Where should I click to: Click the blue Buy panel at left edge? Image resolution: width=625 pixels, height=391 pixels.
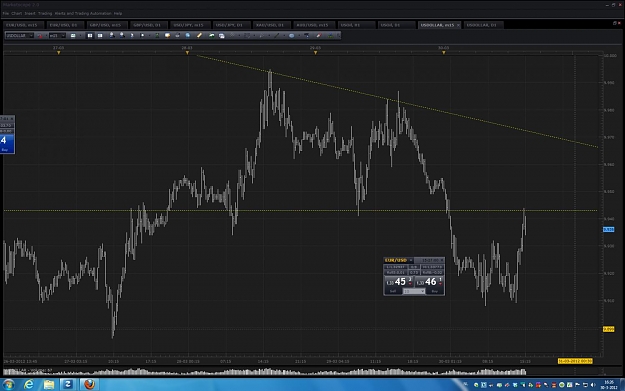(x=7, y=144)
